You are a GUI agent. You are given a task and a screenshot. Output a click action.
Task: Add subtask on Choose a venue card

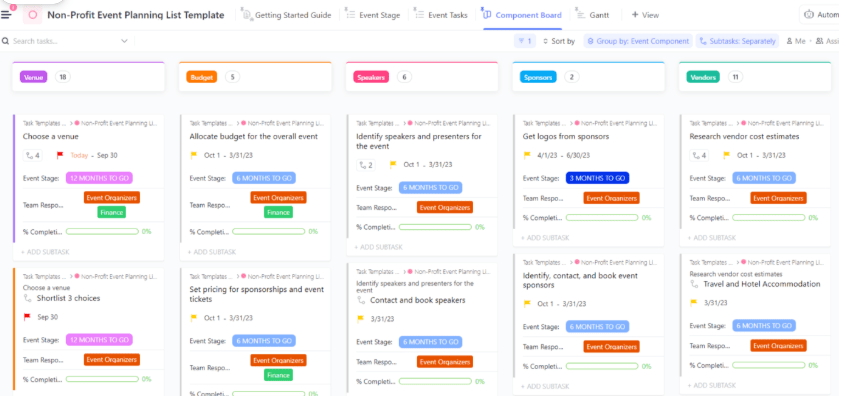click(45, 252)
